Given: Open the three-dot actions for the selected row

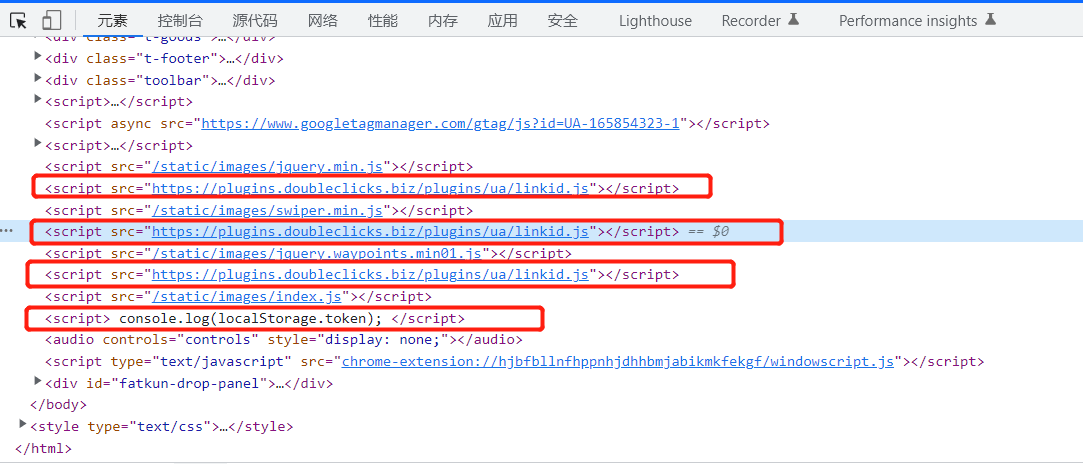Looking at the screenshot, I should [6, 231].
